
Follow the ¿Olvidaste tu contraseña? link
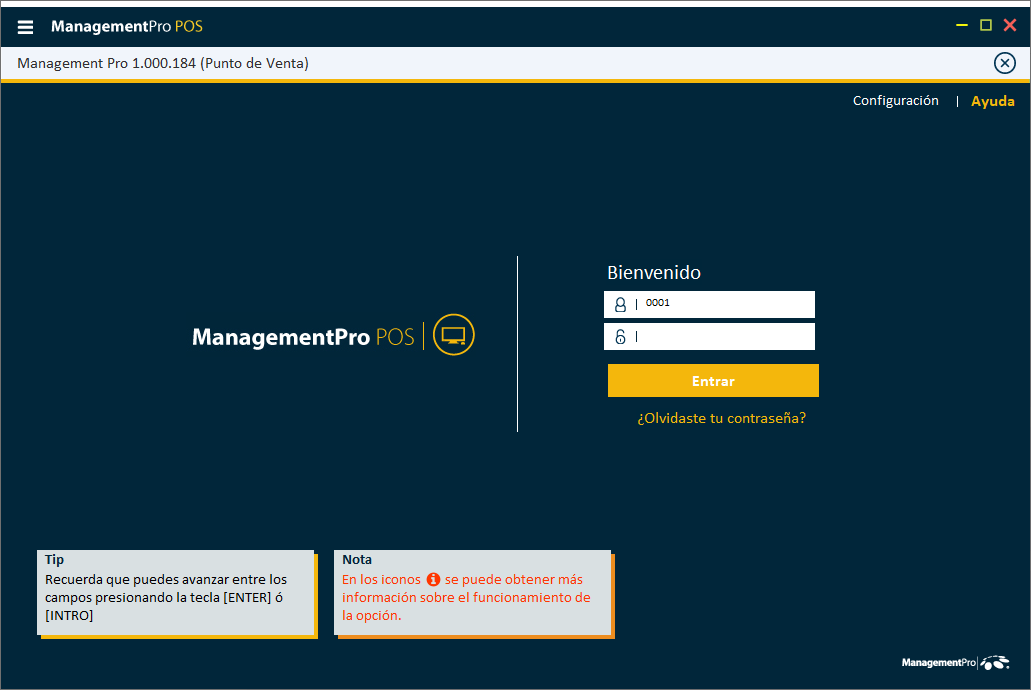pos(721,418)
